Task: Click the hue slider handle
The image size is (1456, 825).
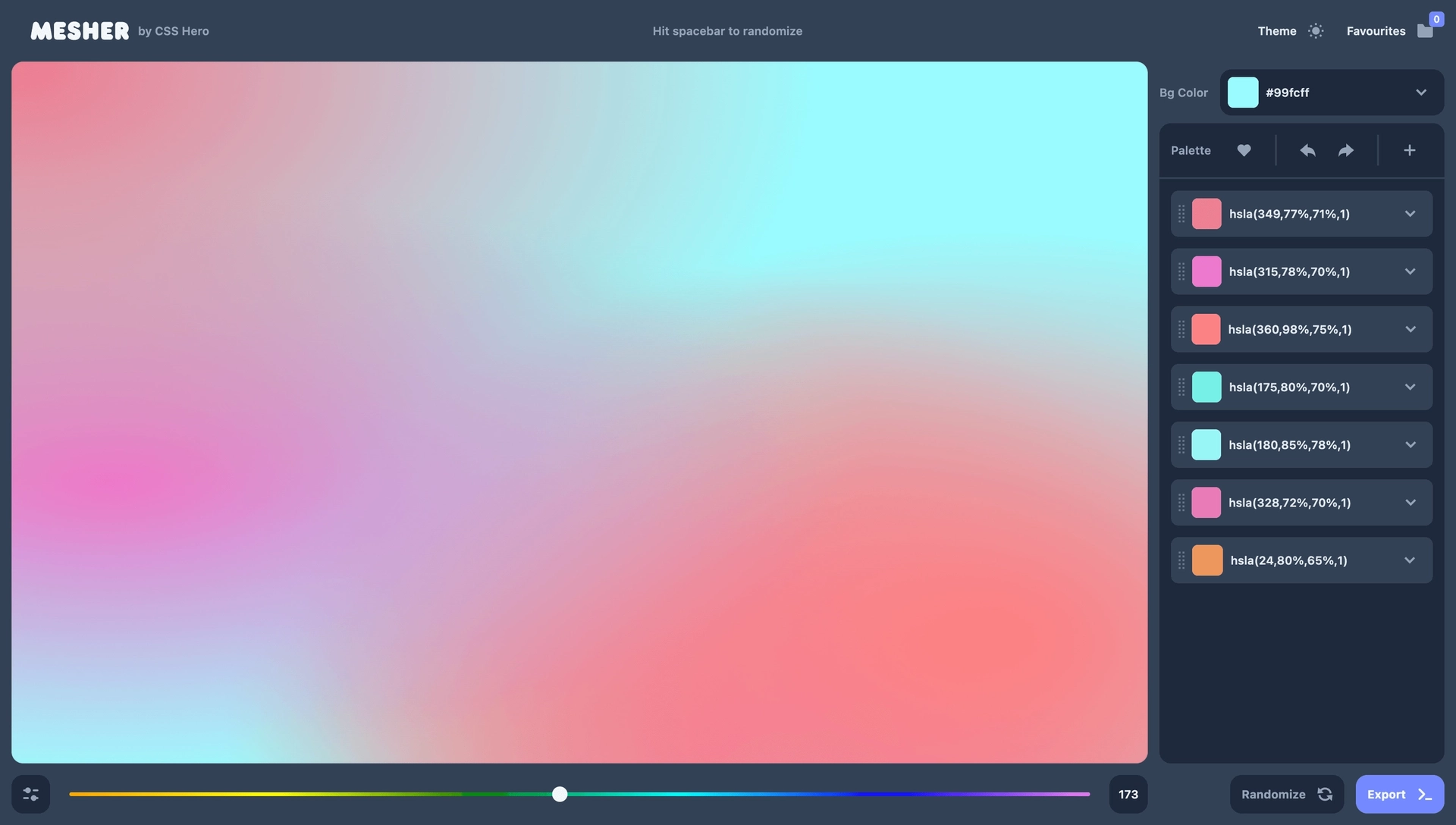Action: (560, 794)
